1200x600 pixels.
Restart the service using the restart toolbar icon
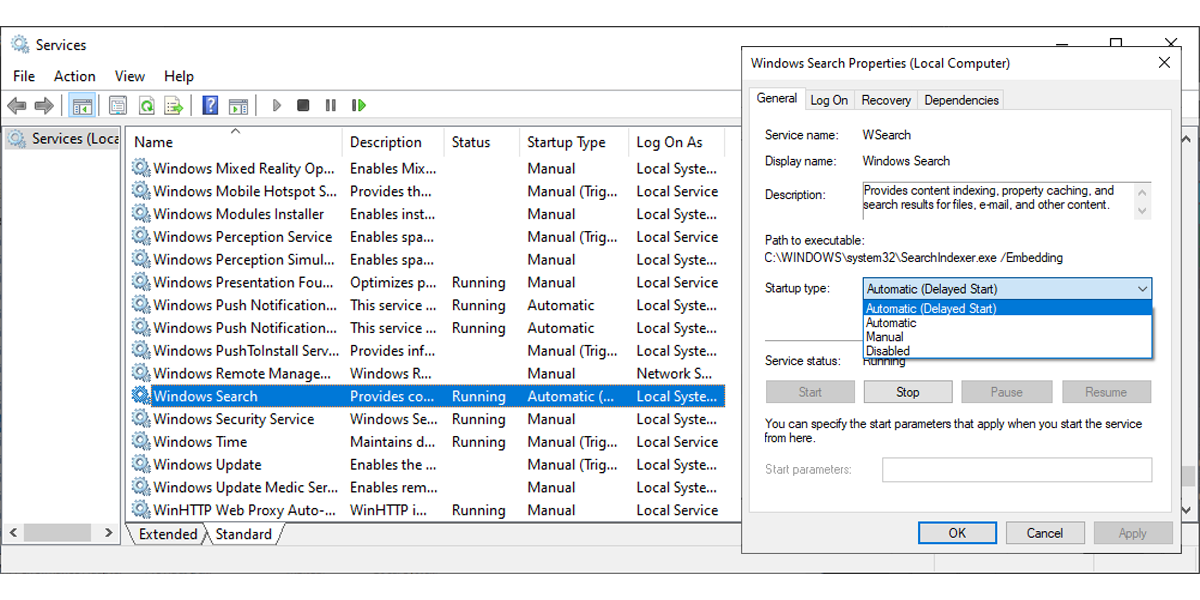point(357,105)
